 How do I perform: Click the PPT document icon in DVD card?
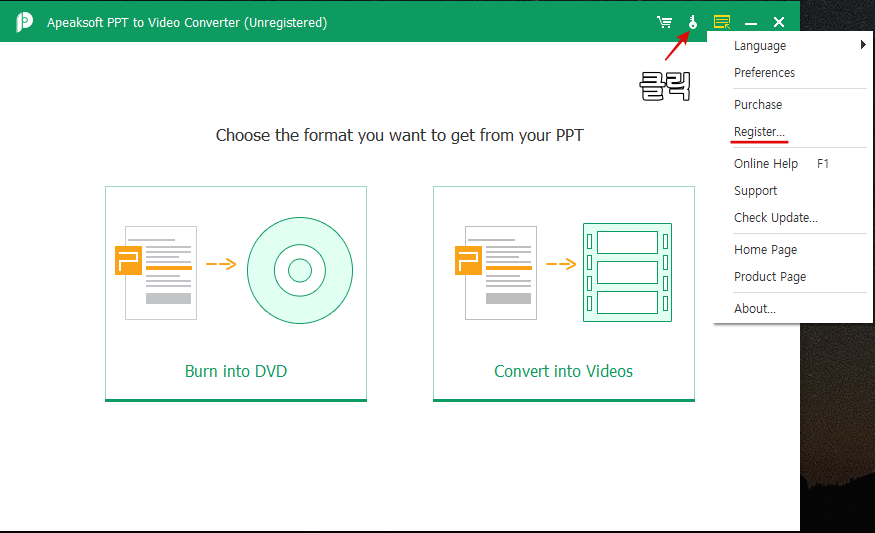pos(156,272)
